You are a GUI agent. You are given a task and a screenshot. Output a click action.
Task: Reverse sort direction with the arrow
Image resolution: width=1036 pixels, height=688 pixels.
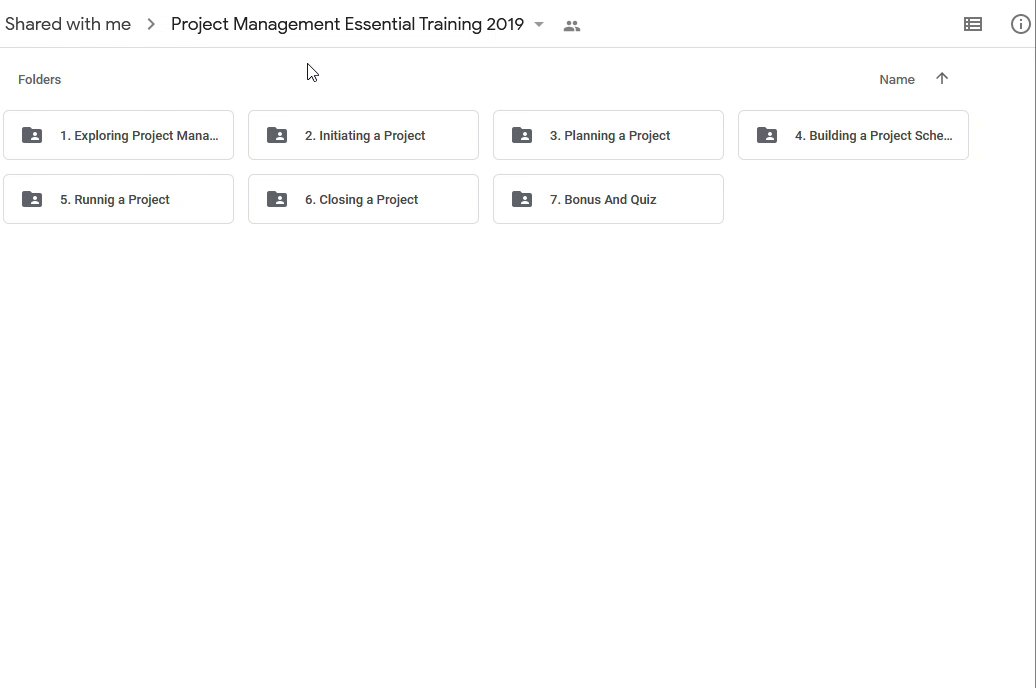(942, 79)
